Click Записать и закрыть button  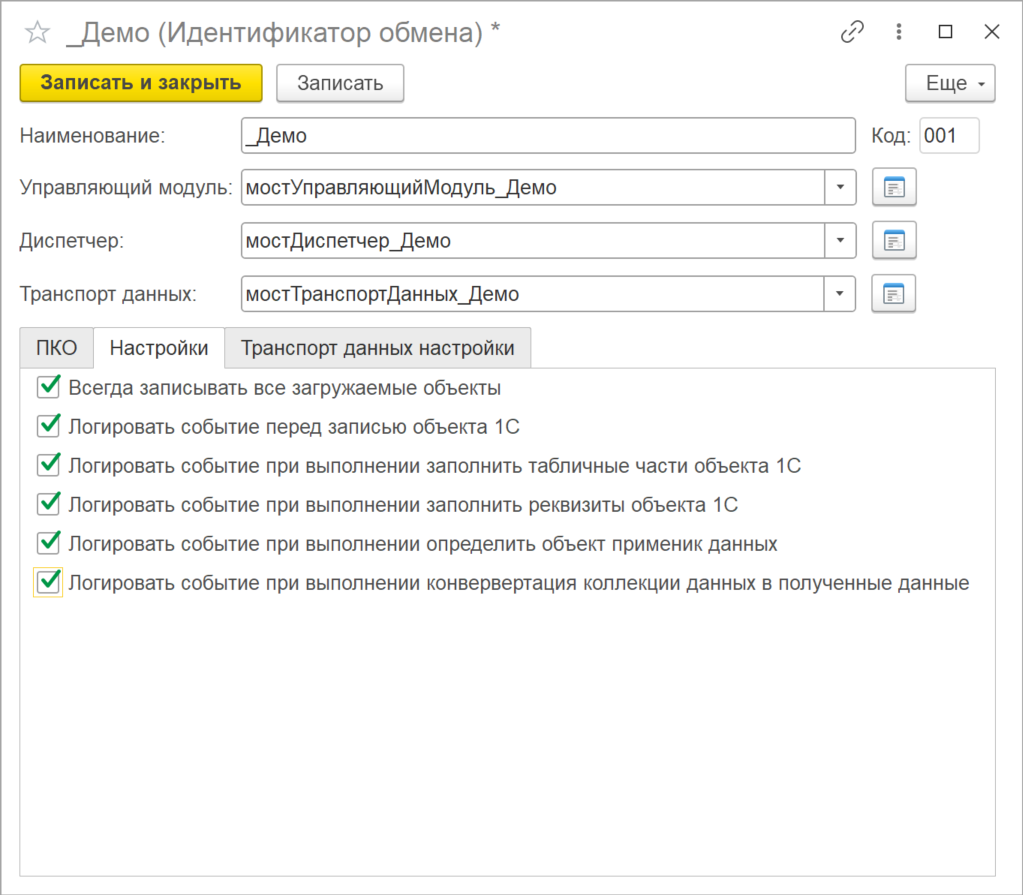click(x=141, y=83)
